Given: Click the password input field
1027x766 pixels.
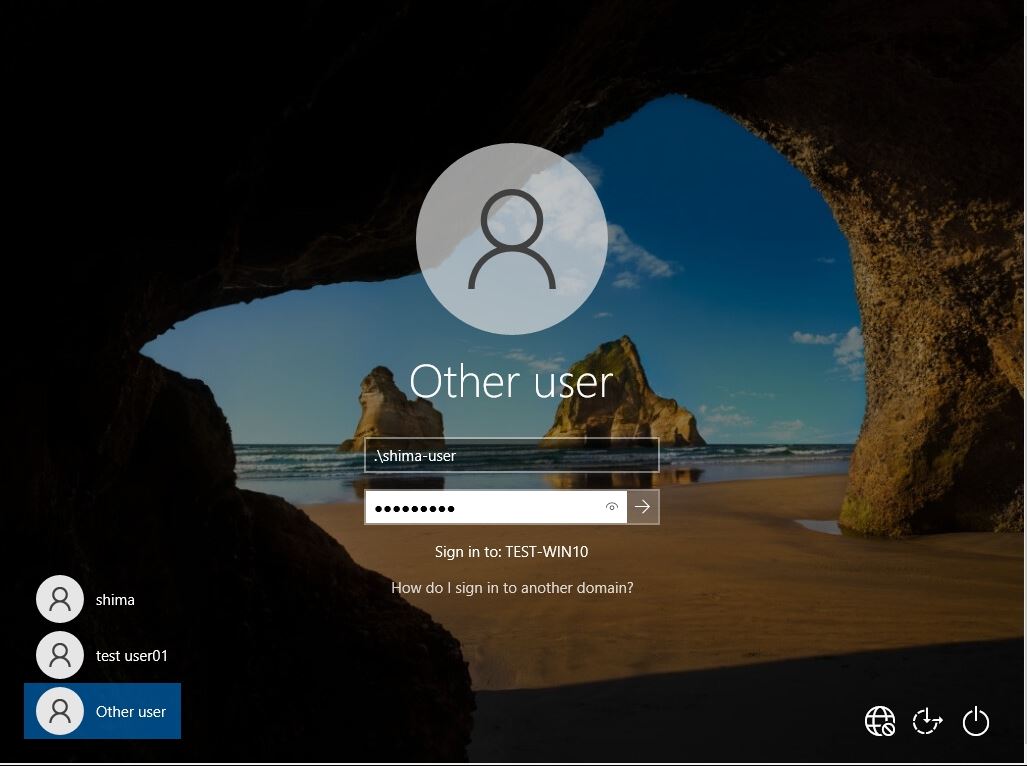Looking at the screenshot, I should coord(496,507).
